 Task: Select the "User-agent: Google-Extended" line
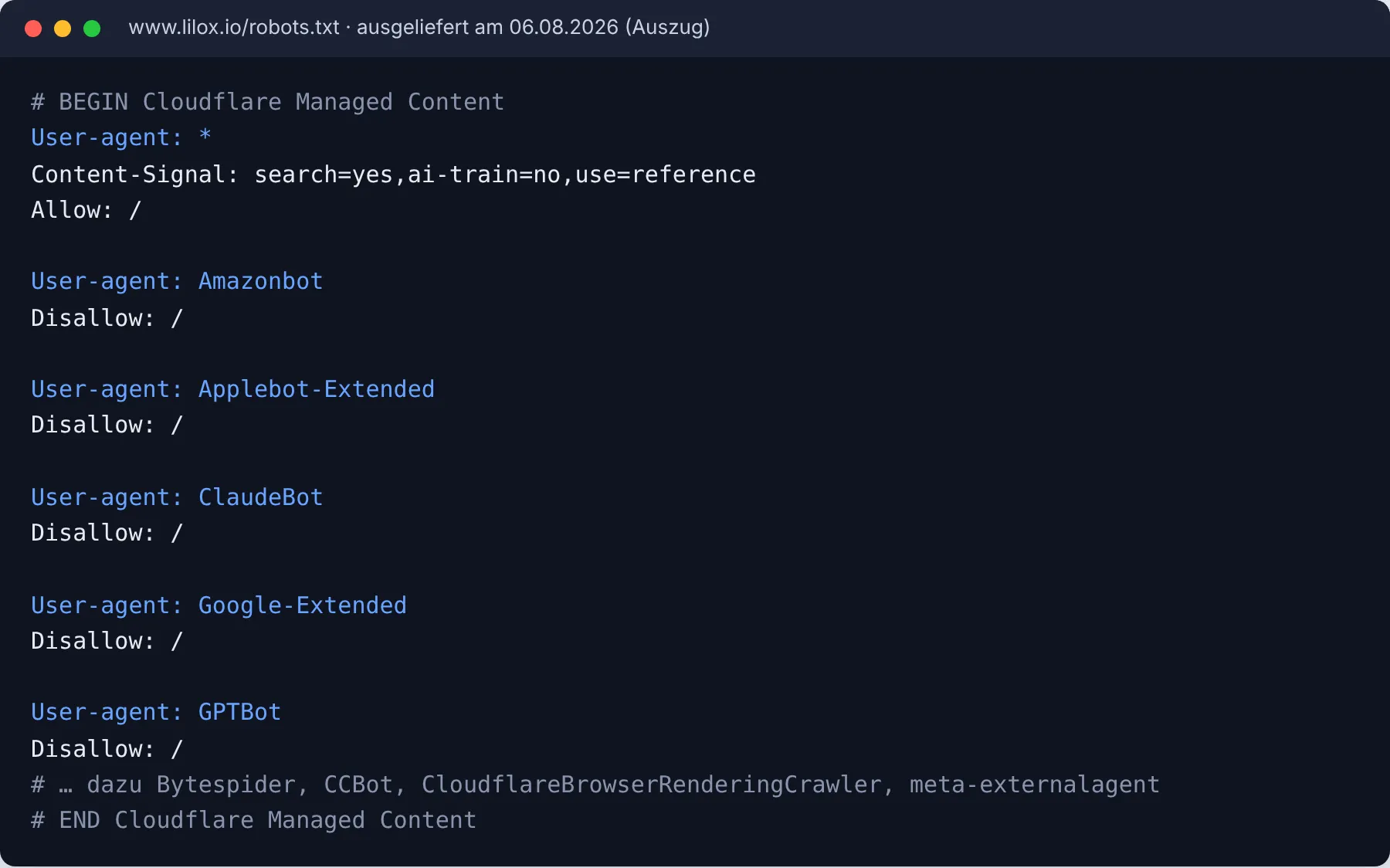tap(219, 605)
